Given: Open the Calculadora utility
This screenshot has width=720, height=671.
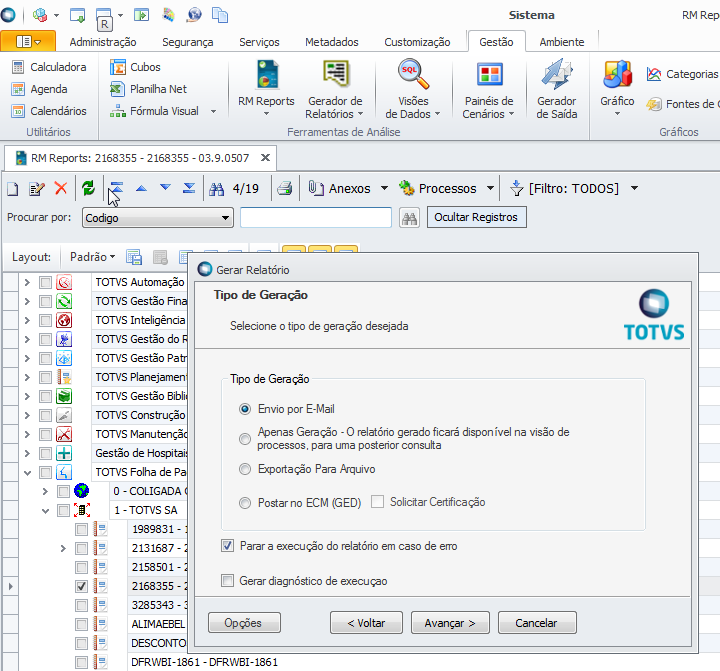Looking at the screenshot, I should (x=49, y=67).
